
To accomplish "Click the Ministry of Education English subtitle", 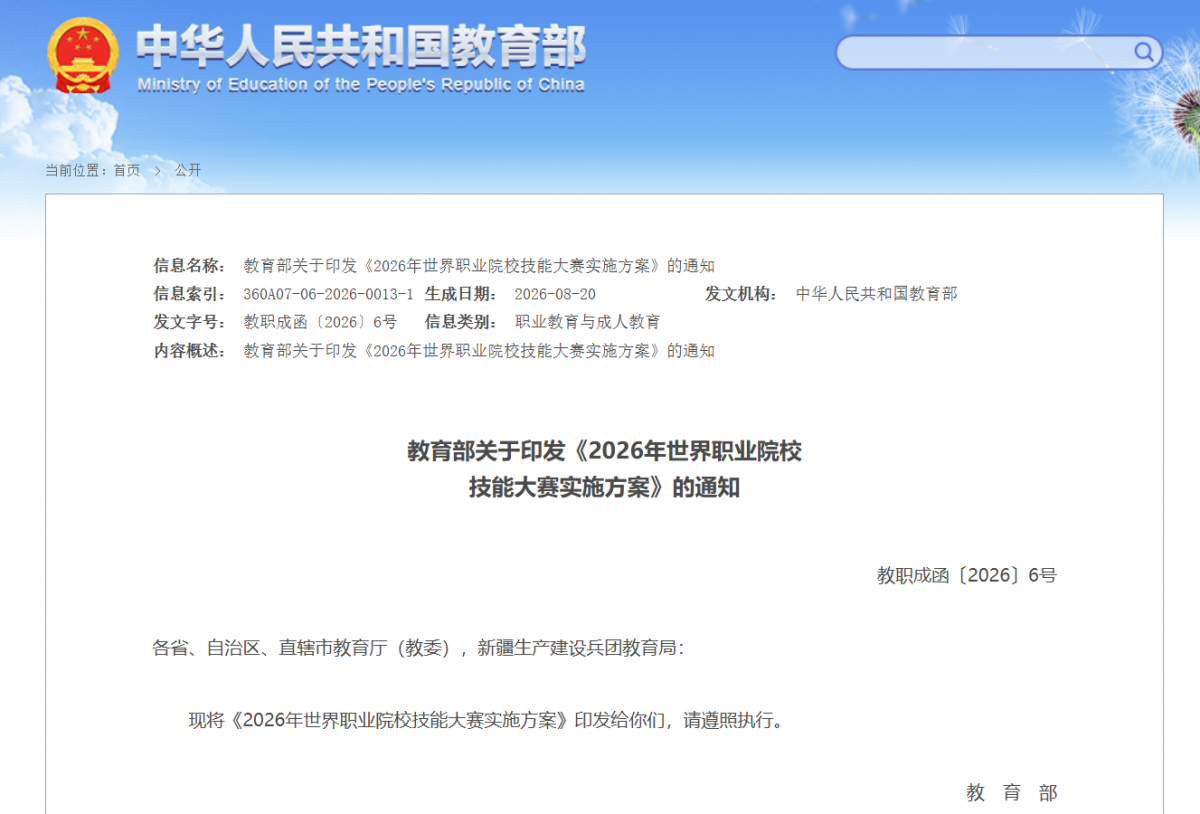I will (x=361, y=85).
